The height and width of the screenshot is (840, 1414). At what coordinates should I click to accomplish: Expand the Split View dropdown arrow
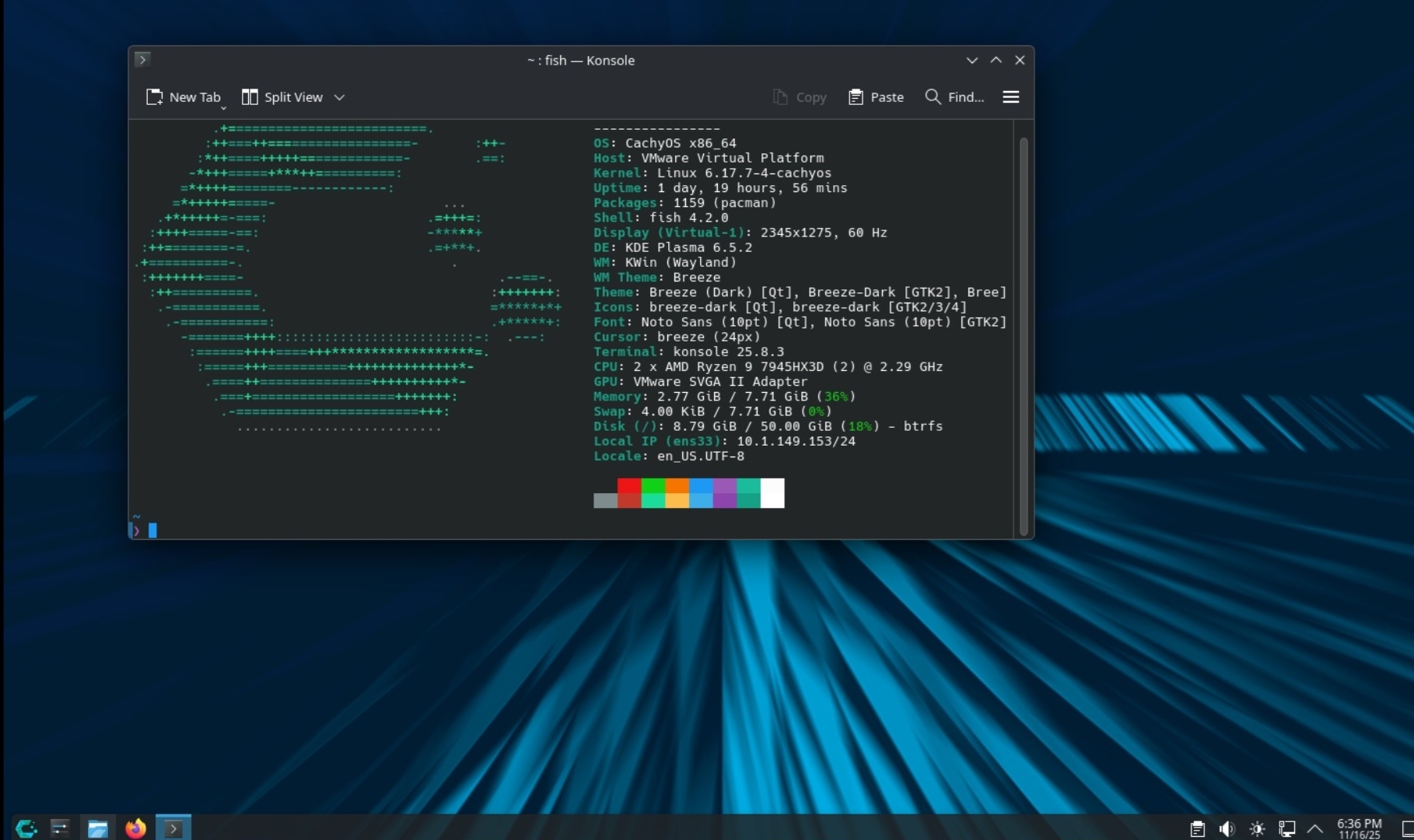click(339, 97)
